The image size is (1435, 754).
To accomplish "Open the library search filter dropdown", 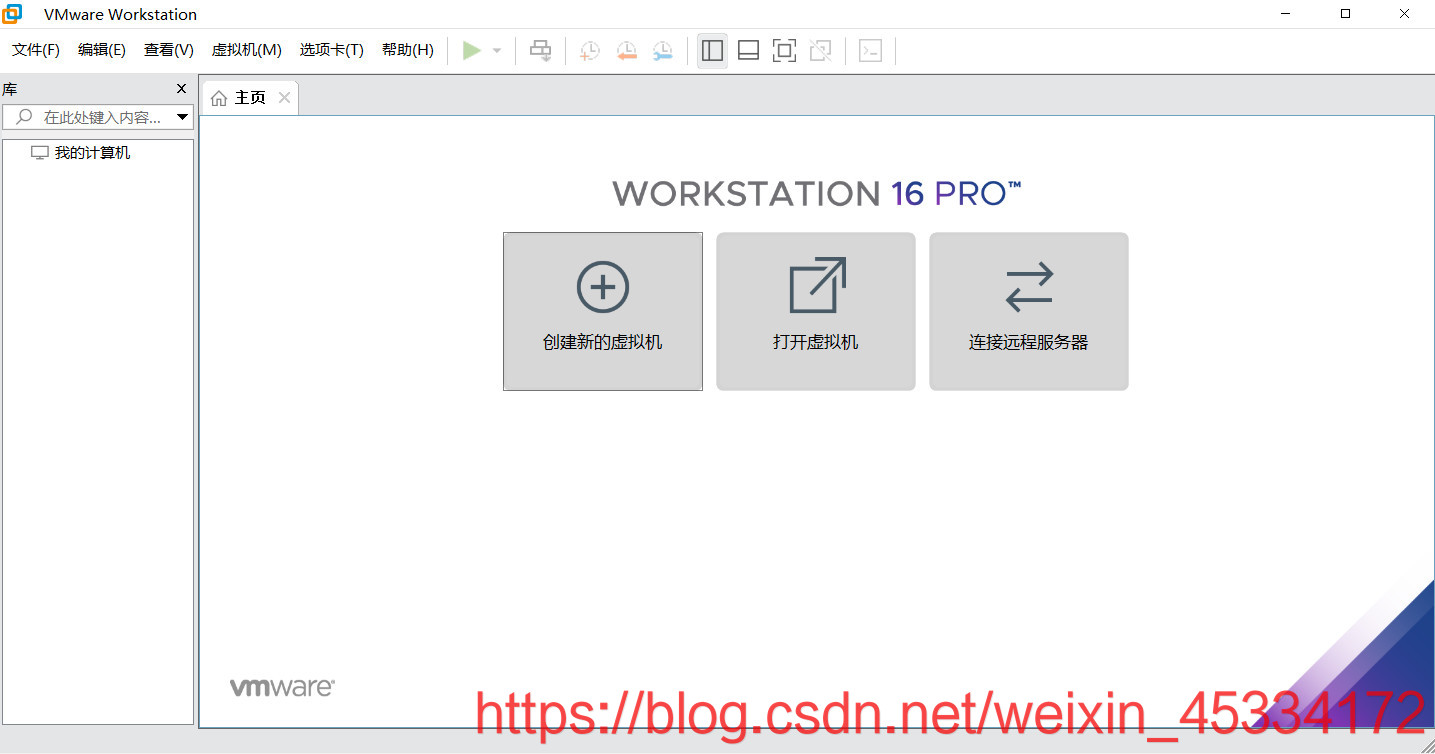I will [182, 117].
